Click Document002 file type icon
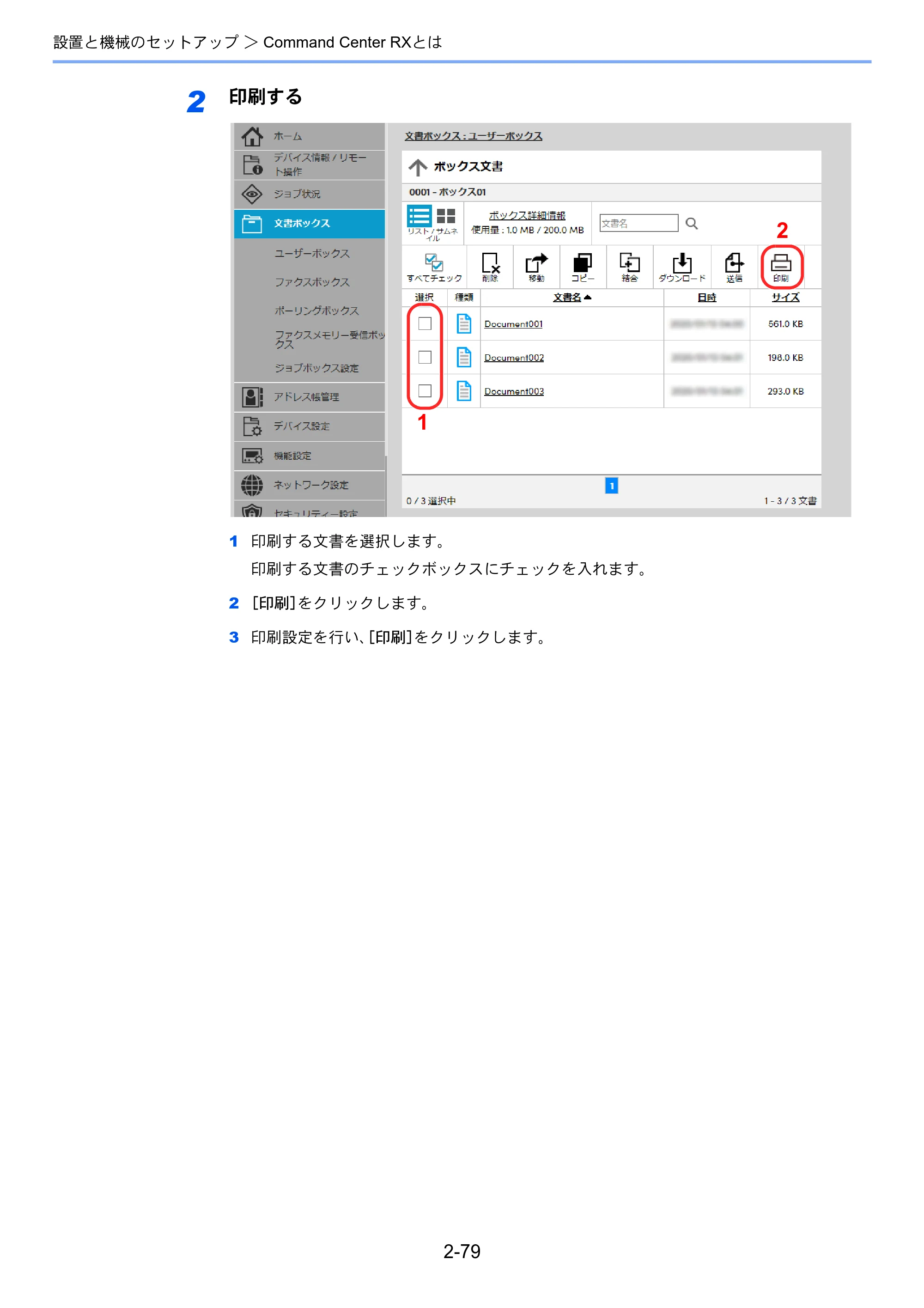The image size is (924, 1308). point(464,357)
